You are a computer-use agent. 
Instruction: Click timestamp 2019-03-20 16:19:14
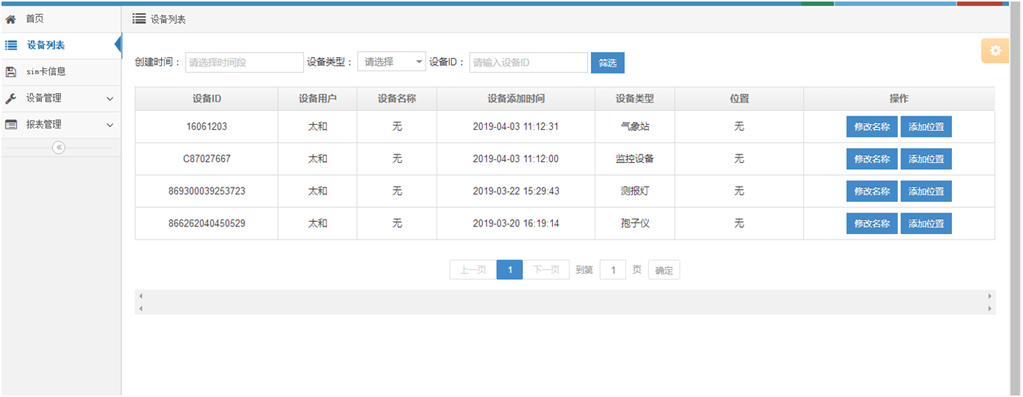515,224
